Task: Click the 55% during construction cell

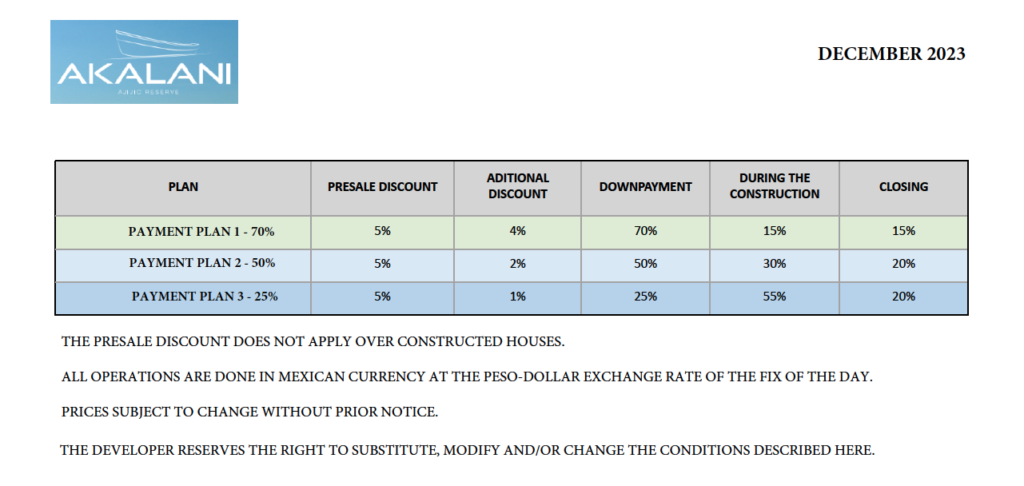Action: point(774,296)
